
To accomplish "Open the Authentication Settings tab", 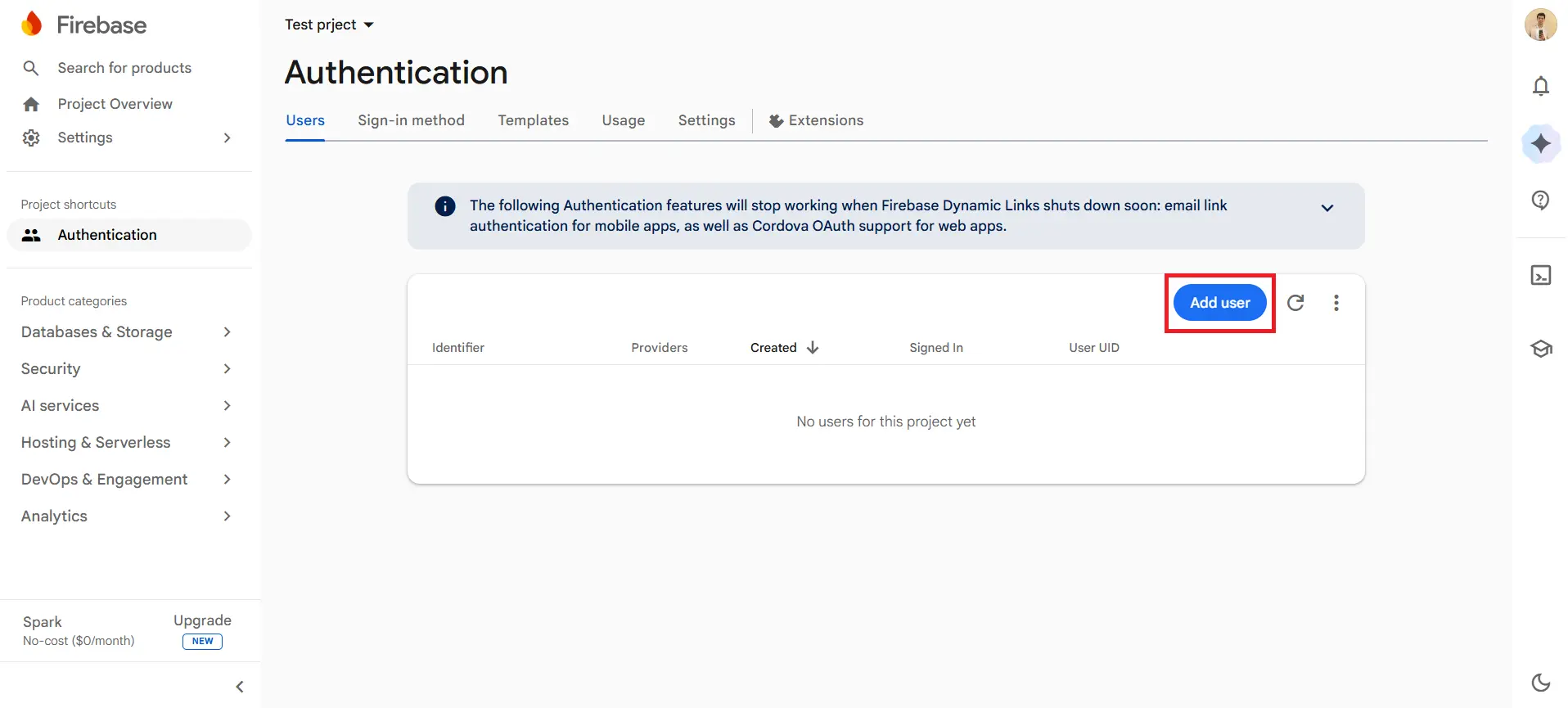I will click(x=706, y=120).
